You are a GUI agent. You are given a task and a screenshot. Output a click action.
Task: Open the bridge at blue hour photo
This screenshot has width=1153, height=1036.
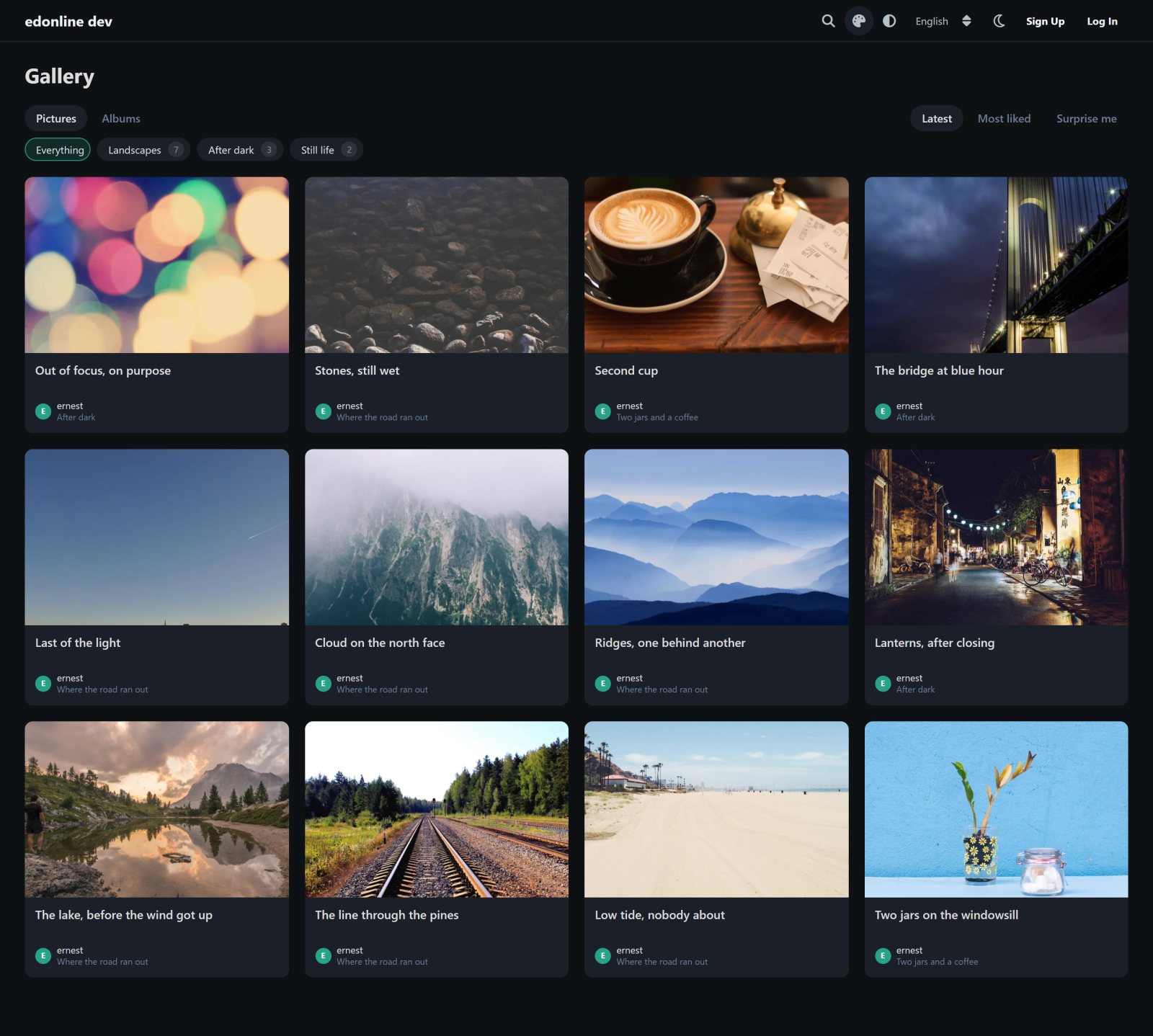point(996,264)
